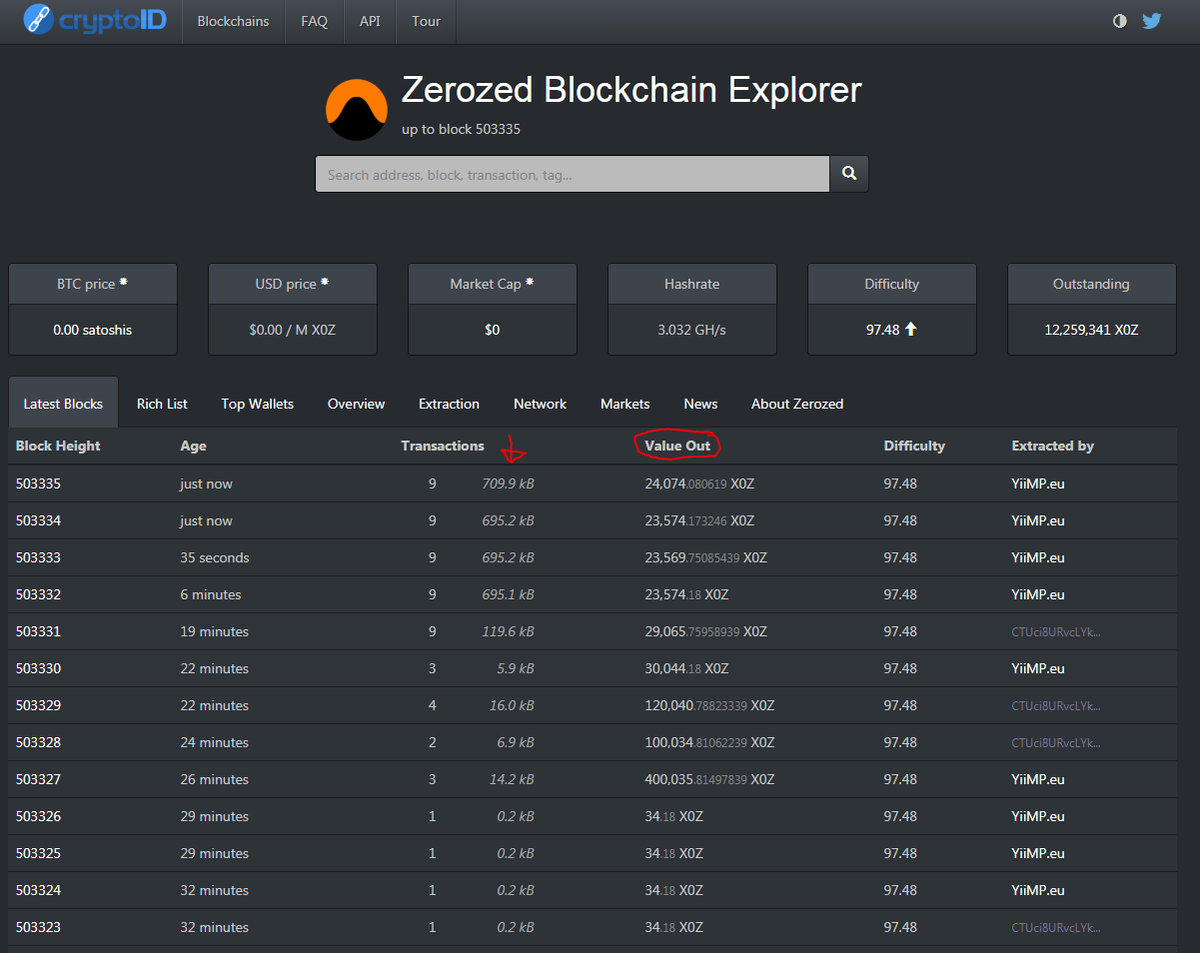The width and height of the screenshot is (1200, 953).
Task: Open block 503323
Action: (38, 927)
